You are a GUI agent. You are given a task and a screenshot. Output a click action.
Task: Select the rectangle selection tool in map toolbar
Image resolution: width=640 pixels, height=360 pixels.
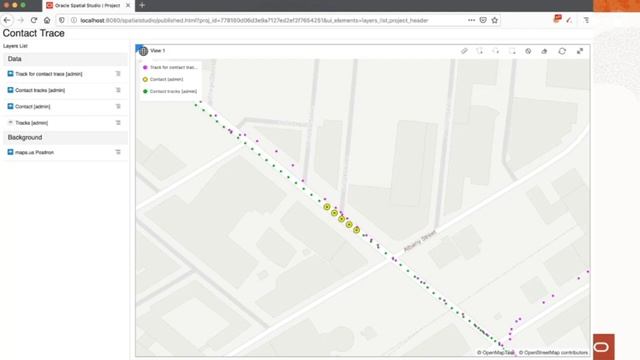click(512, 51)
